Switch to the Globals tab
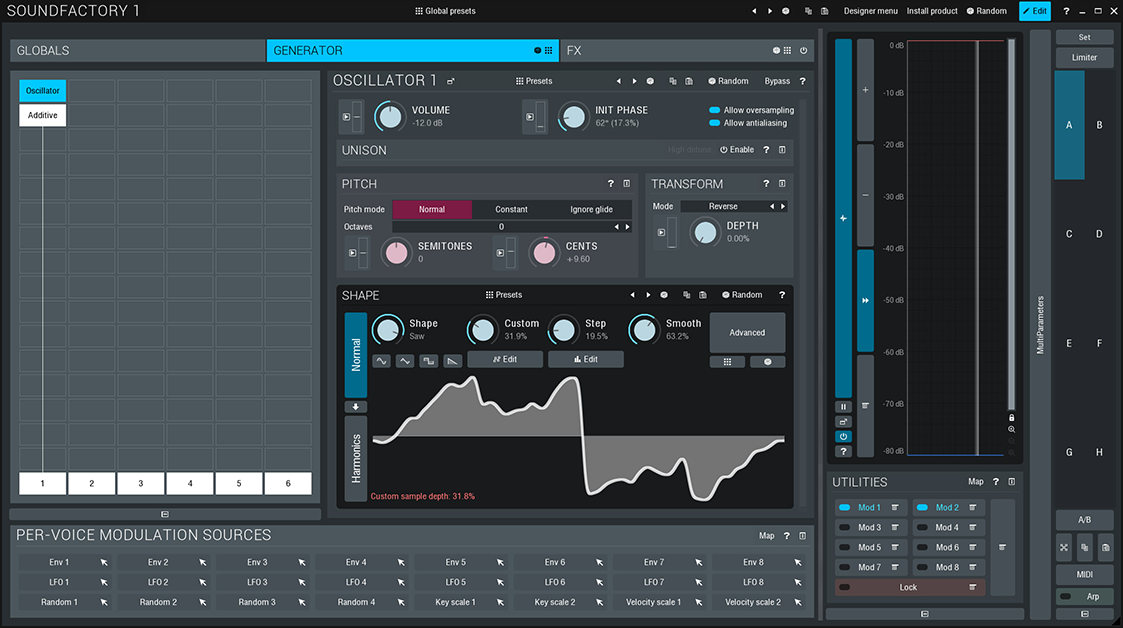 coord(138,51)
